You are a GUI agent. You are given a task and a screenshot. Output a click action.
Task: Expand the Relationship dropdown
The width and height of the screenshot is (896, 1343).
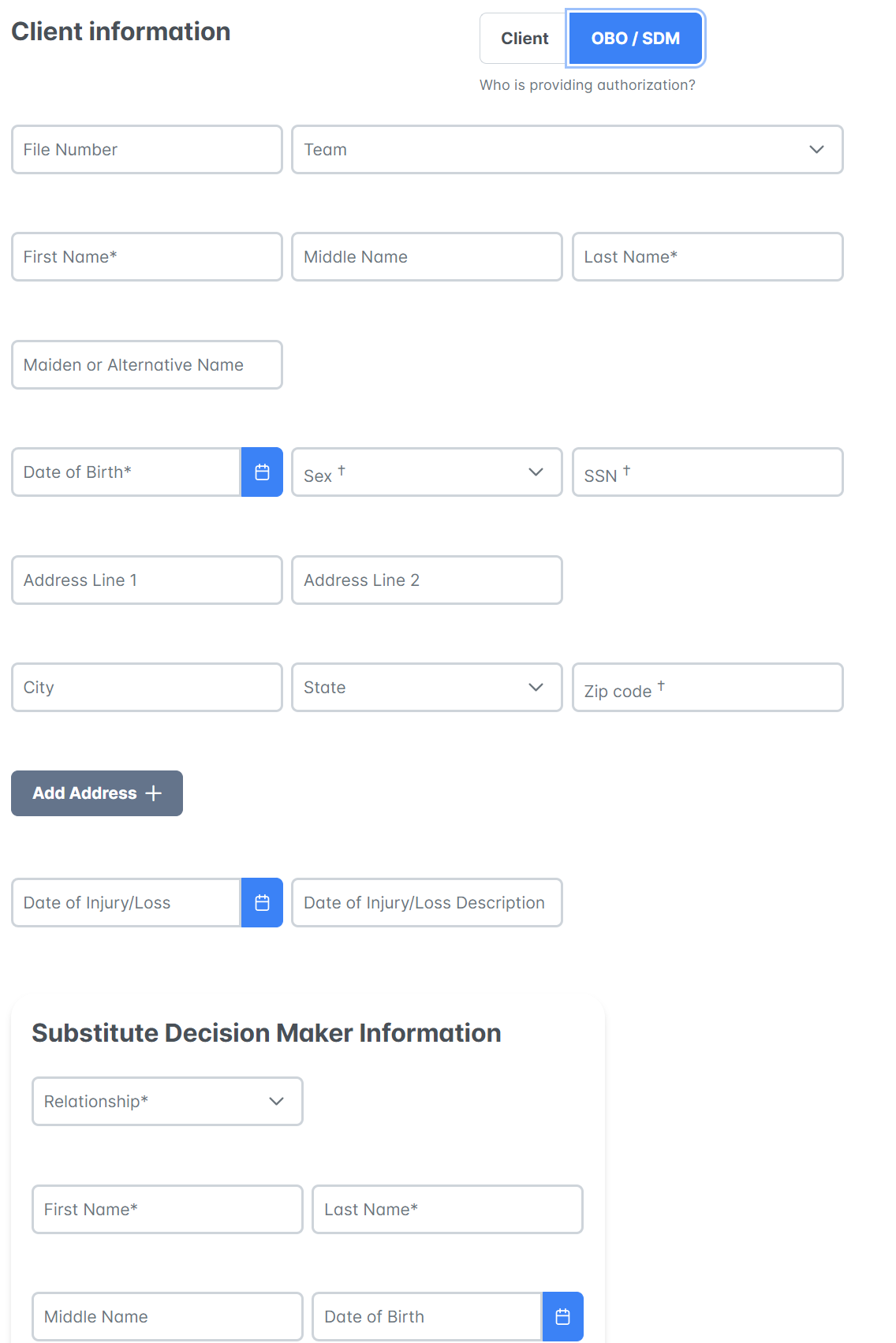coord(167,1102)
